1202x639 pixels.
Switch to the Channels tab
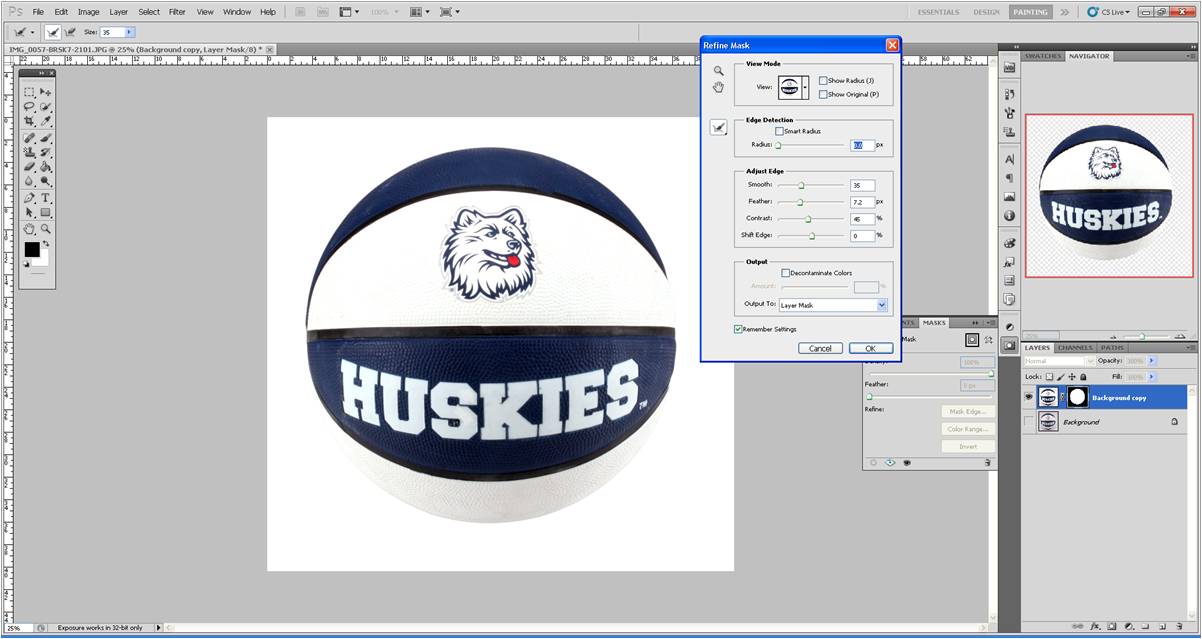click(1075, 348)
